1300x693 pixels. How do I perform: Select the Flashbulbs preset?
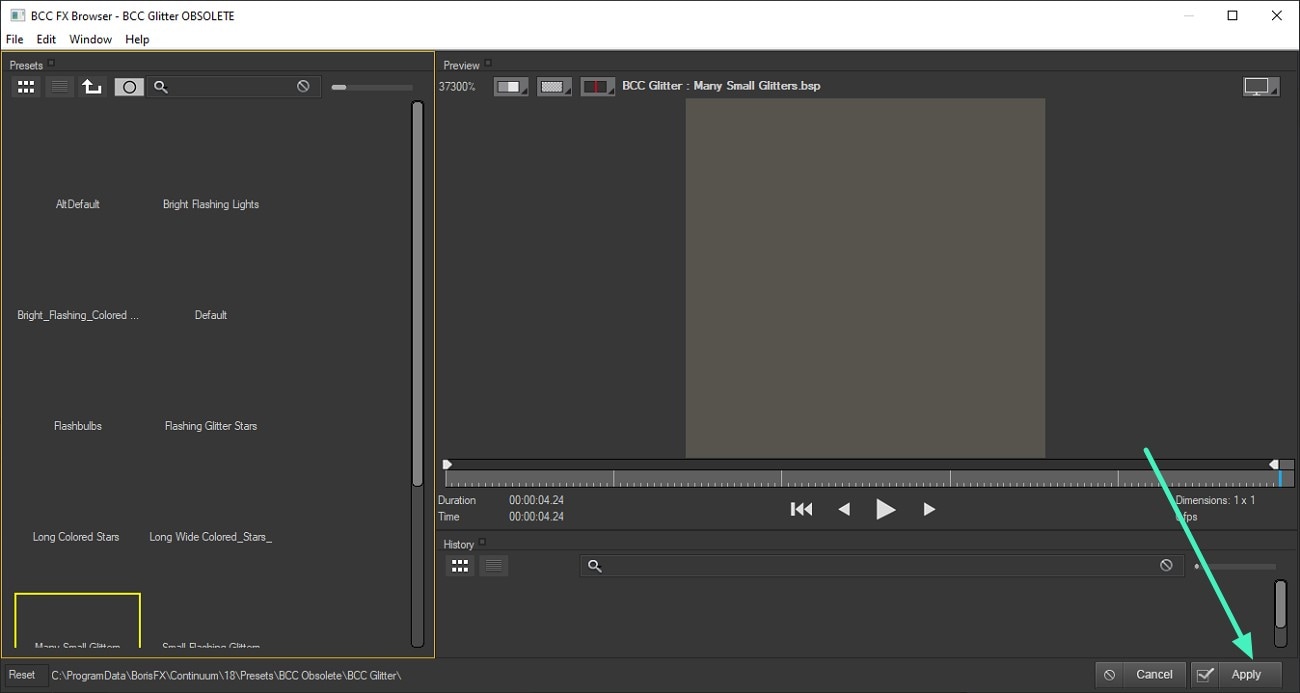pos(78,426)
